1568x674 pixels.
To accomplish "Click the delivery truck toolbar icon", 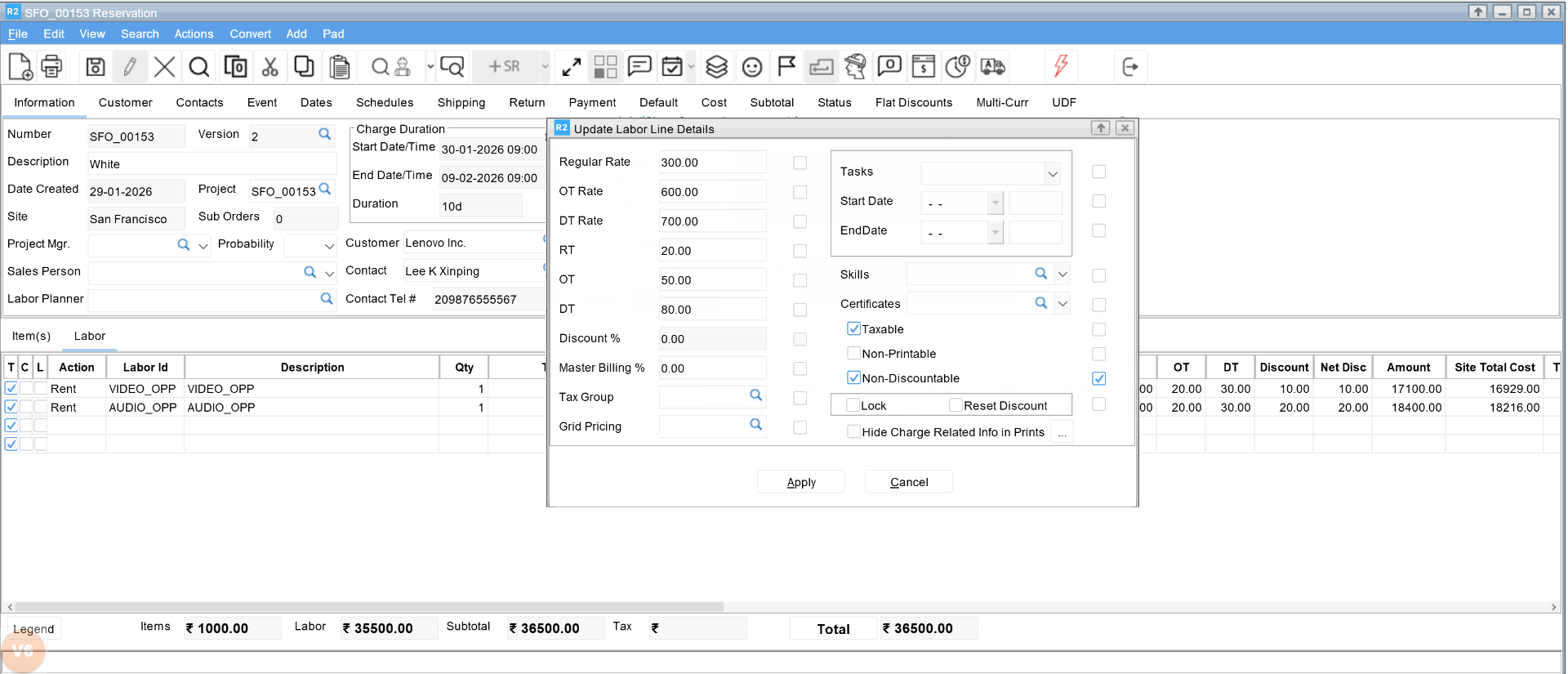I will 992,66.
